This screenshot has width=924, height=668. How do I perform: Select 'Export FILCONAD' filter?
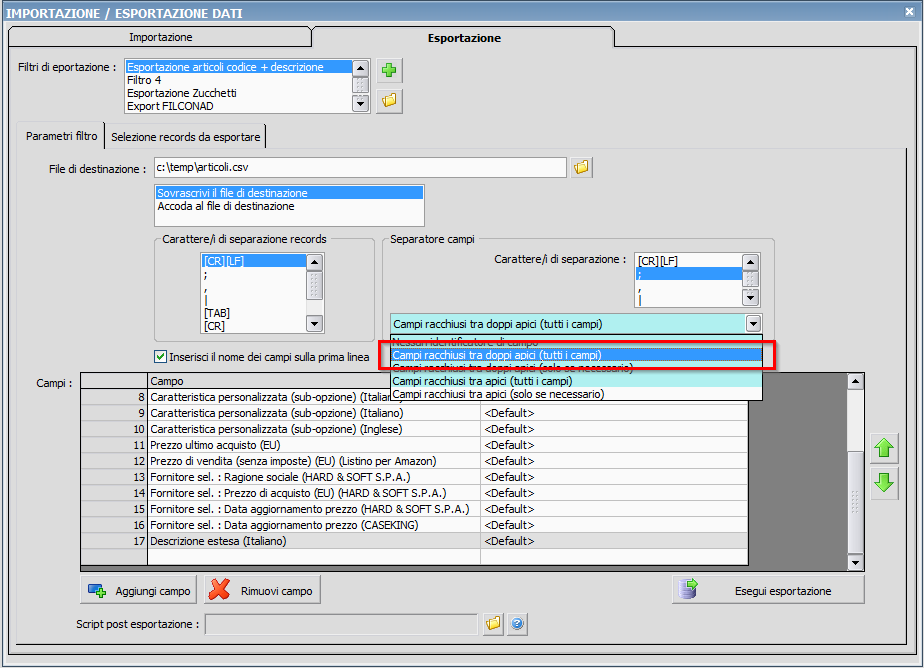[x=238, y=106]
